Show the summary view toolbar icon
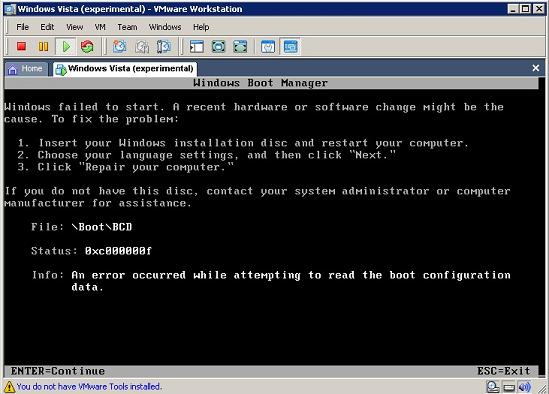 click(x=268, y=46)
